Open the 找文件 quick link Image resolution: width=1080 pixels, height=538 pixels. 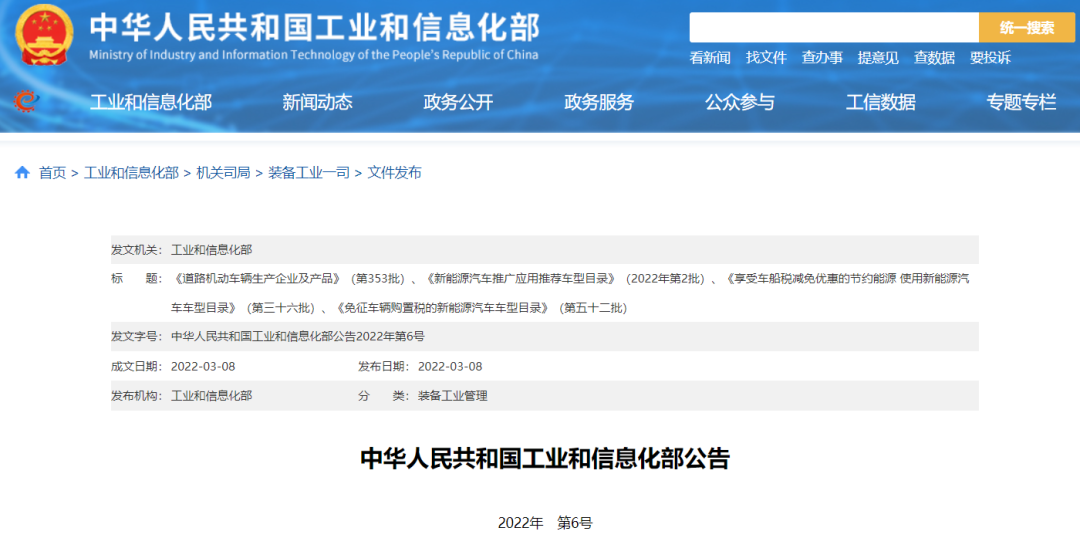766,58
